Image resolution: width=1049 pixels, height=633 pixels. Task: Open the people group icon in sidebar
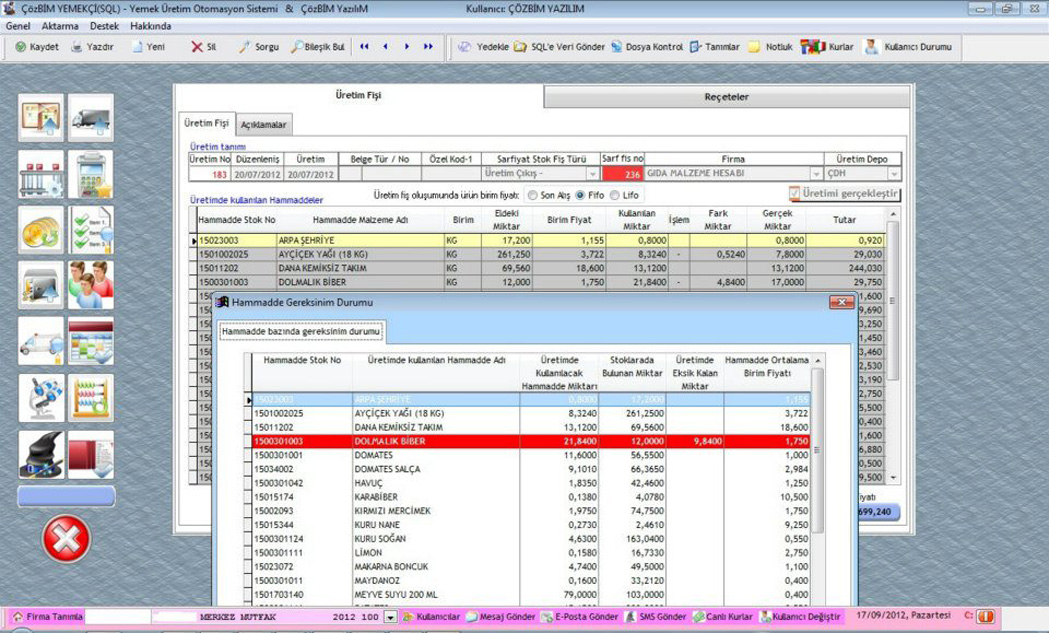click(x=90, y=286)
